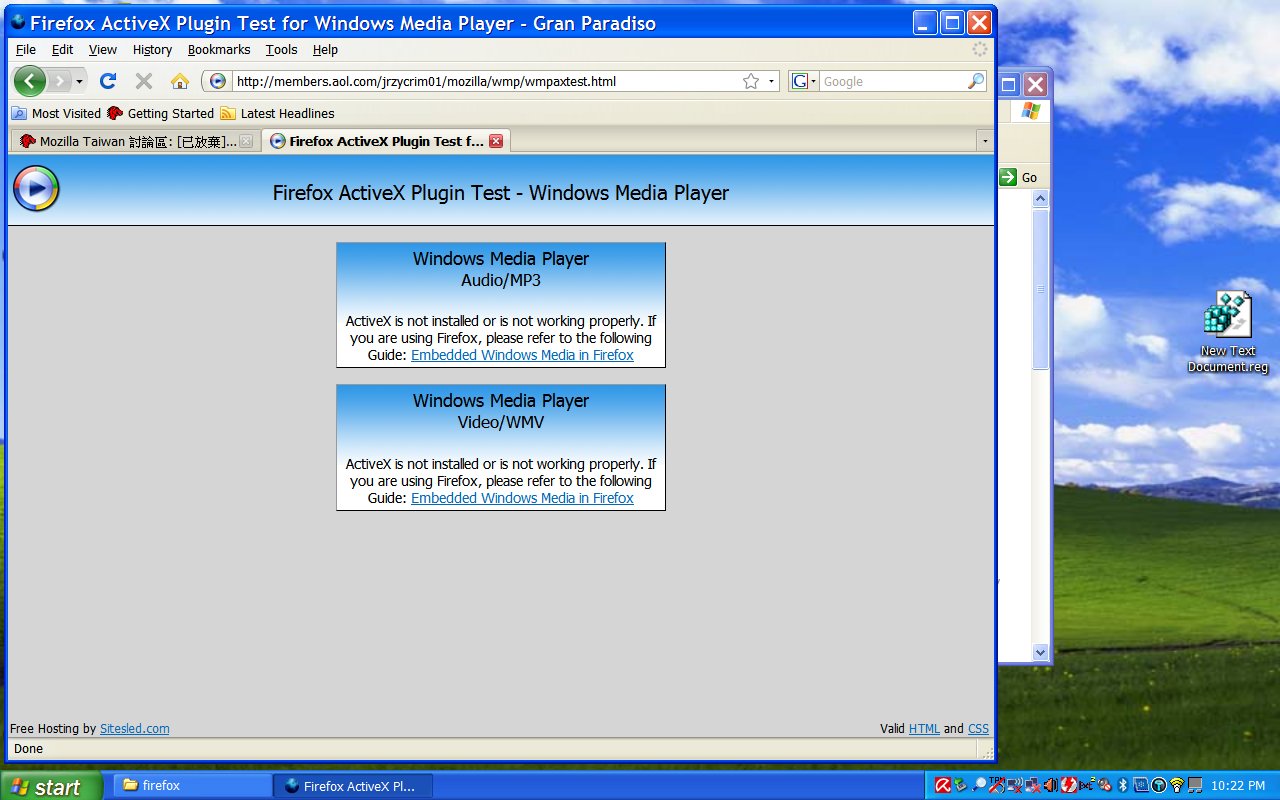1280x800 pixels.
Task: Go to the Home page
Action: coord(180,81)
